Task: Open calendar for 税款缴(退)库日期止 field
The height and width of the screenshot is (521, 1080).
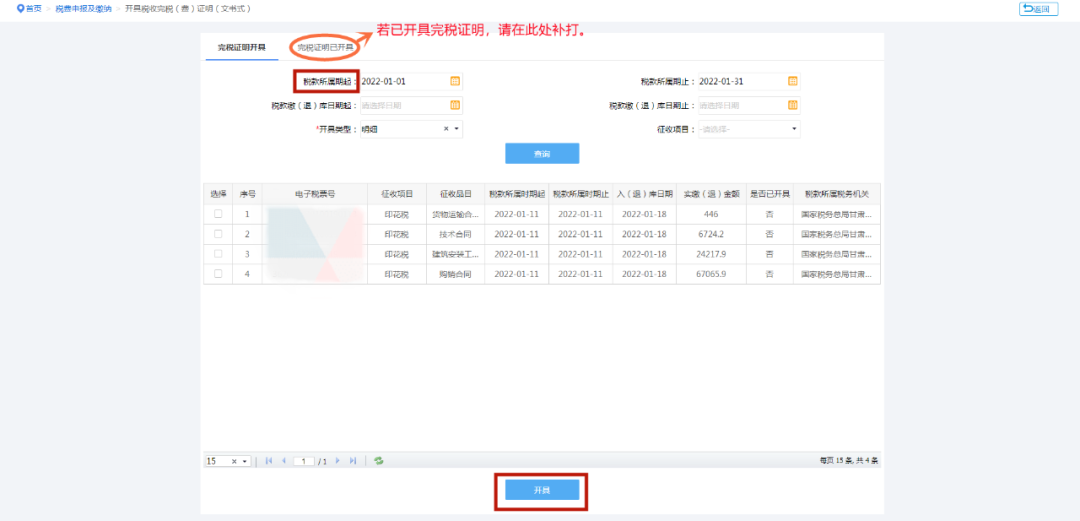Action: (x=793, y=105)
